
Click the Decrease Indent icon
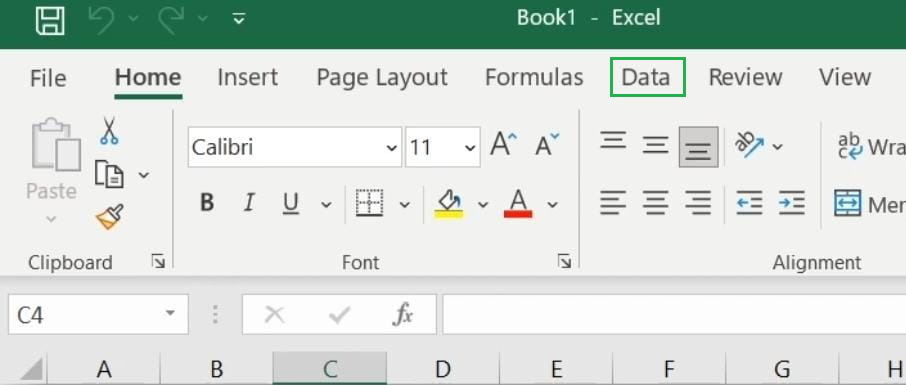pyautogui.click(x=749, y=203)
